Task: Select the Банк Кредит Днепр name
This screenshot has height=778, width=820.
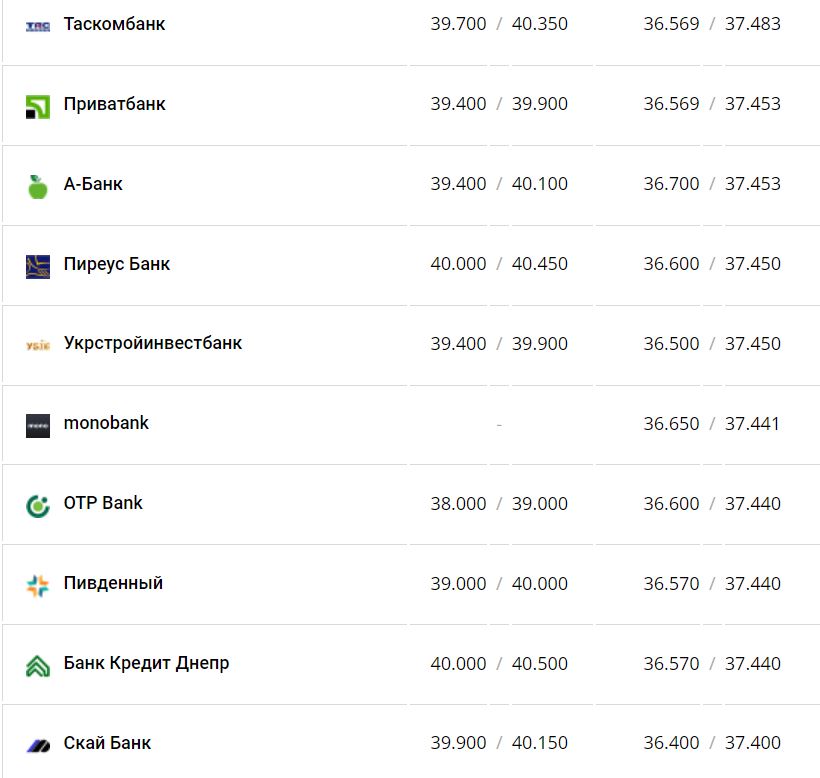Action: (146, 663)
